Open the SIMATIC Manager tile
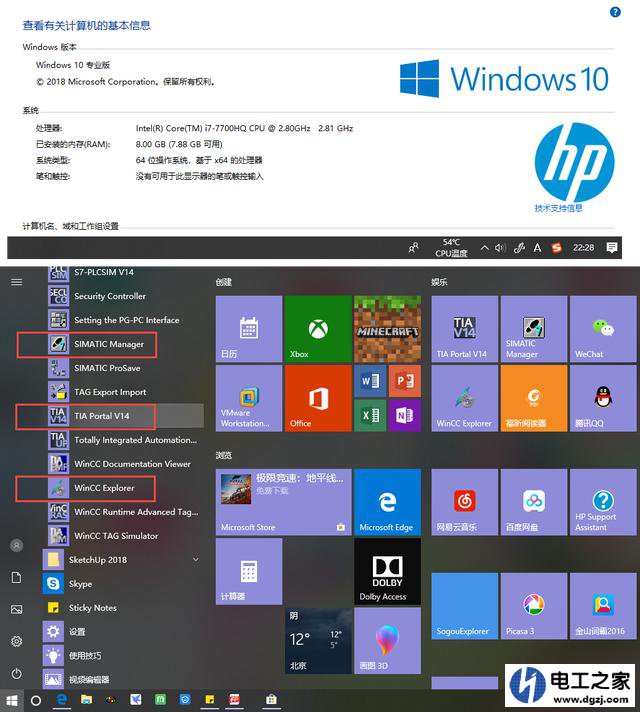The height and width of the screenshot is (712, 640). pyautogui.click(x=534, y=329)
